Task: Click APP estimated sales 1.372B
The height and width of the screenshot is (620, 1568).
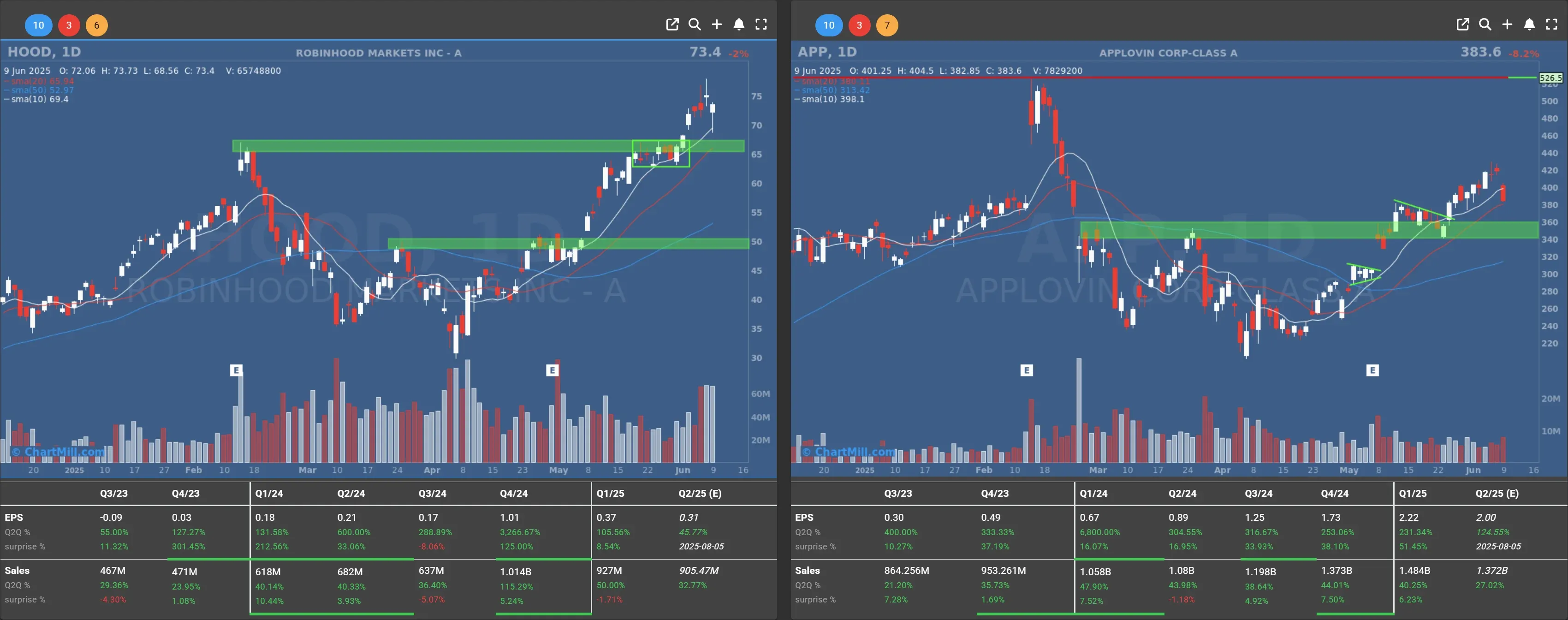Action: click(1492, 571)
